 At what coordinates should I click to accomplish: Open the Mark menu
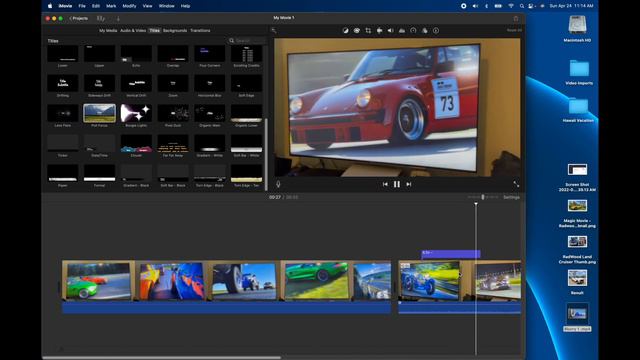click(x=111, y=6)
